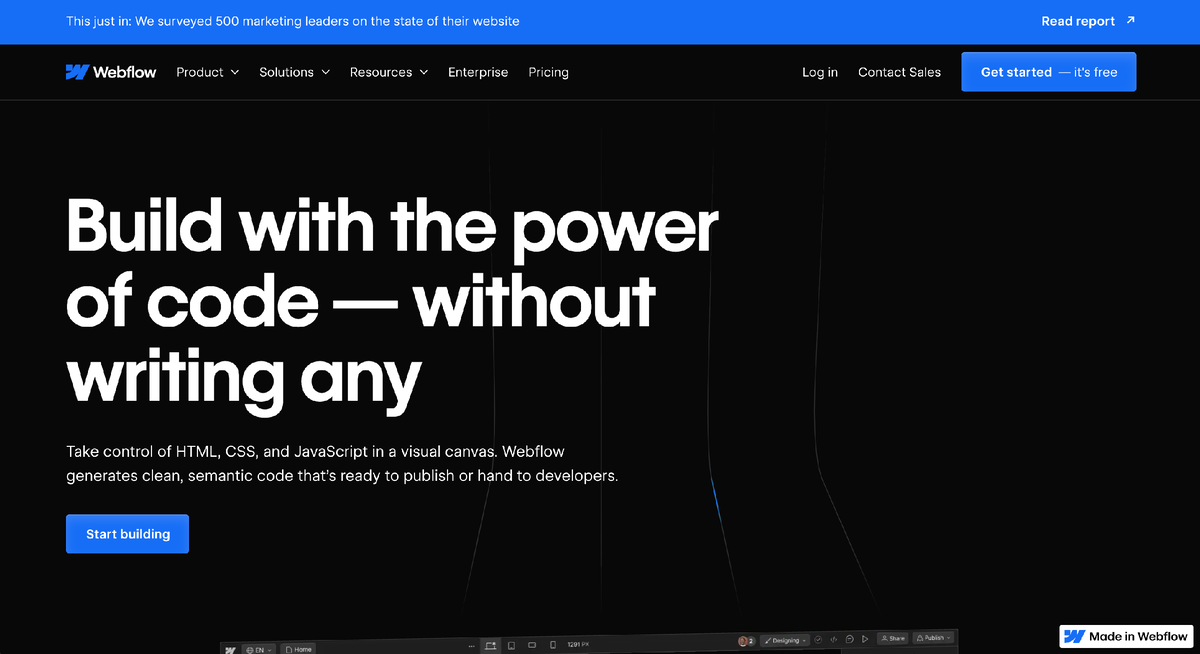Select the desktop breakpoint icon in Designer preview
Image resolution: width=1200 pixels, height=654 pixels.
(x=490, y=645)
